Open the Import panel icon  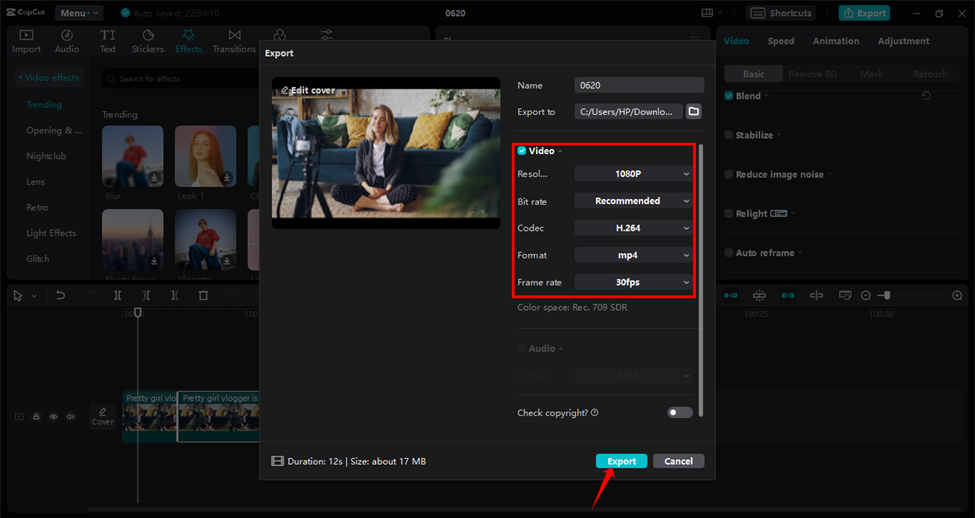(26, 35)
